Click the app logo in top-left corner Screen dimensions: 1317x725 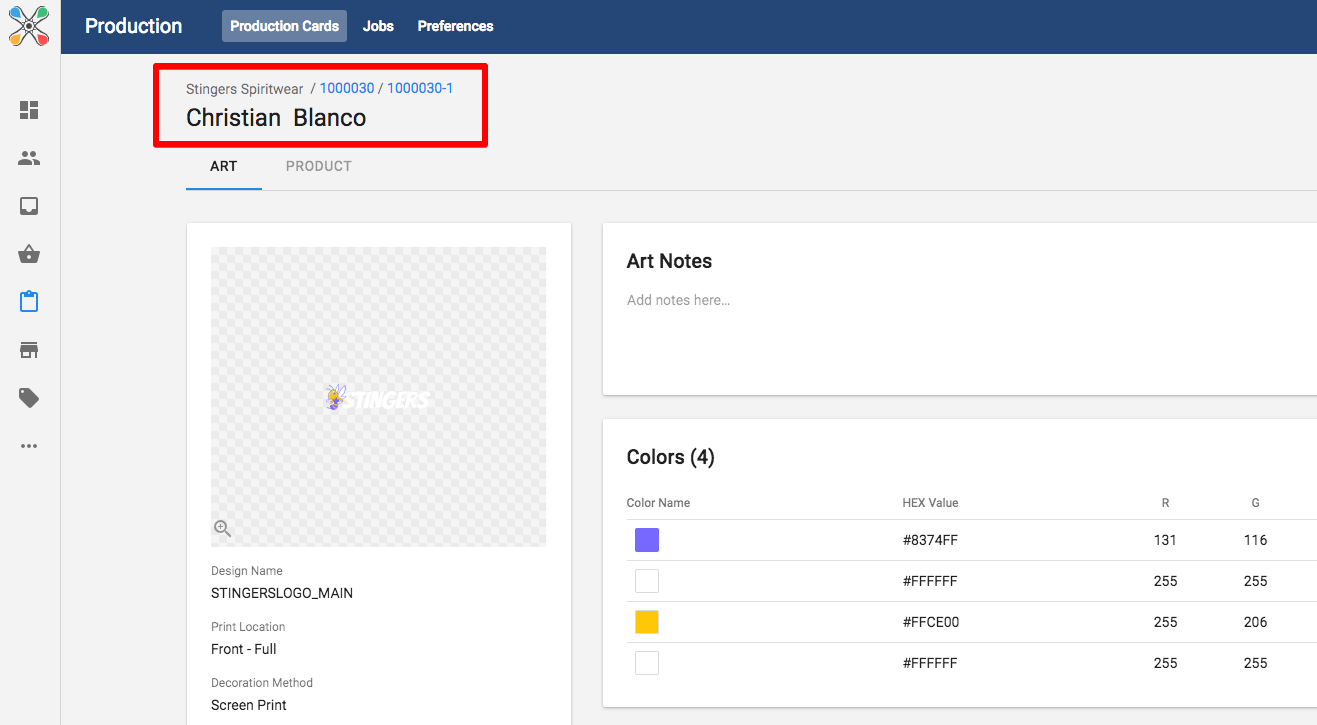29,26
